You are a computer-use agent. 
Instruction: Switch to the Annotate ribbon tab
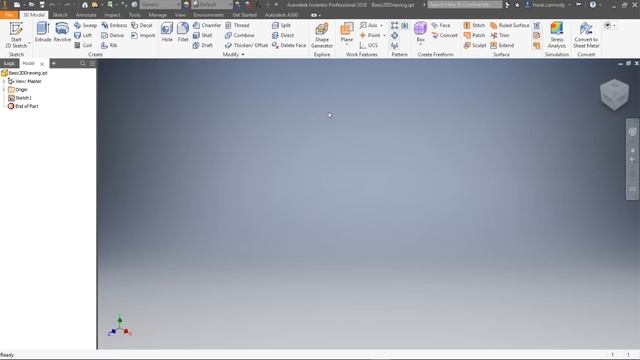(x=86, y=15)
